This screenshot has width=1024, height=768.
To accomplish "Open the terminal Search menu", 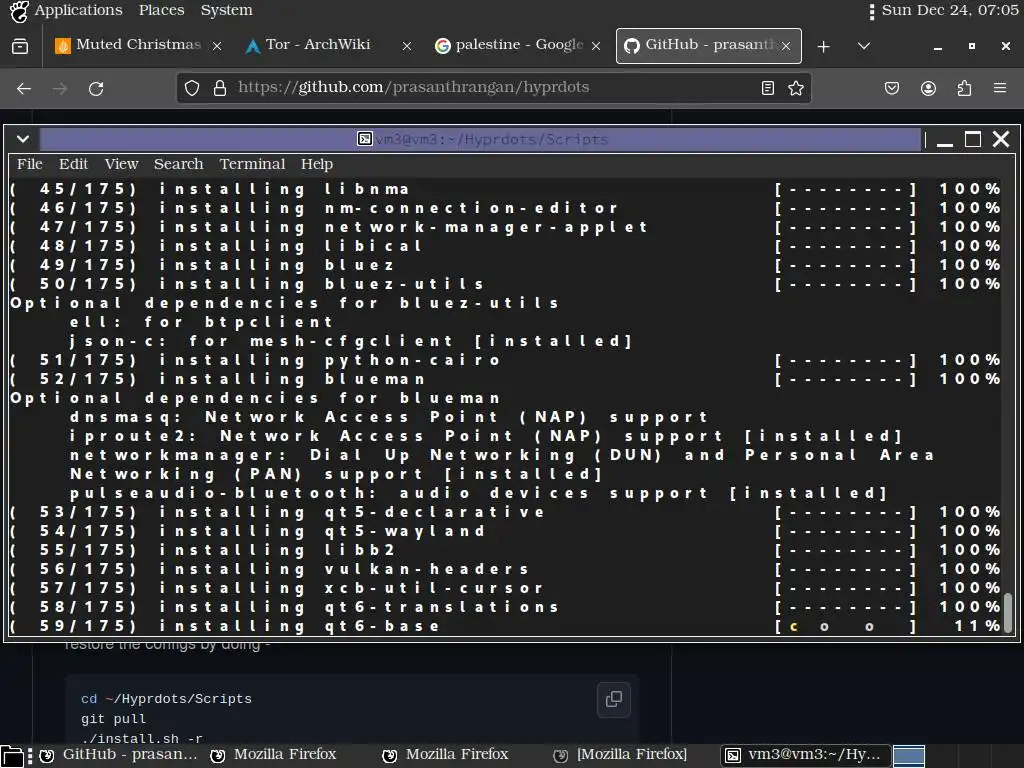I will [x=178, y=164].
